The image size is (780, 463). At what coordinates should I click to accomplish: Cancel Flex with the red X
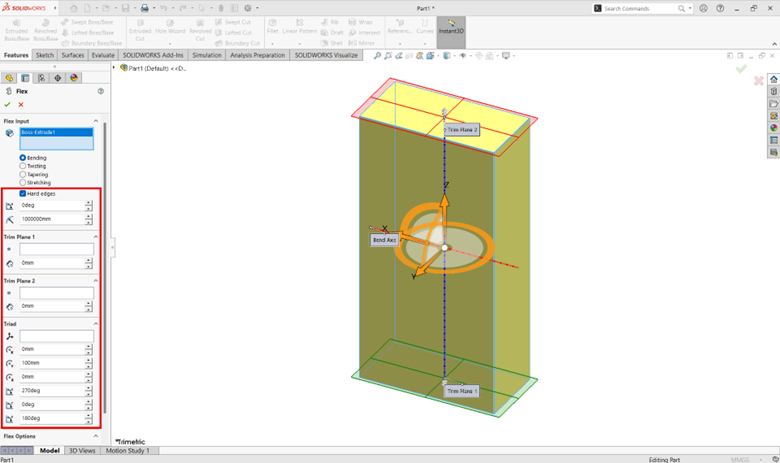coord(21,104)
